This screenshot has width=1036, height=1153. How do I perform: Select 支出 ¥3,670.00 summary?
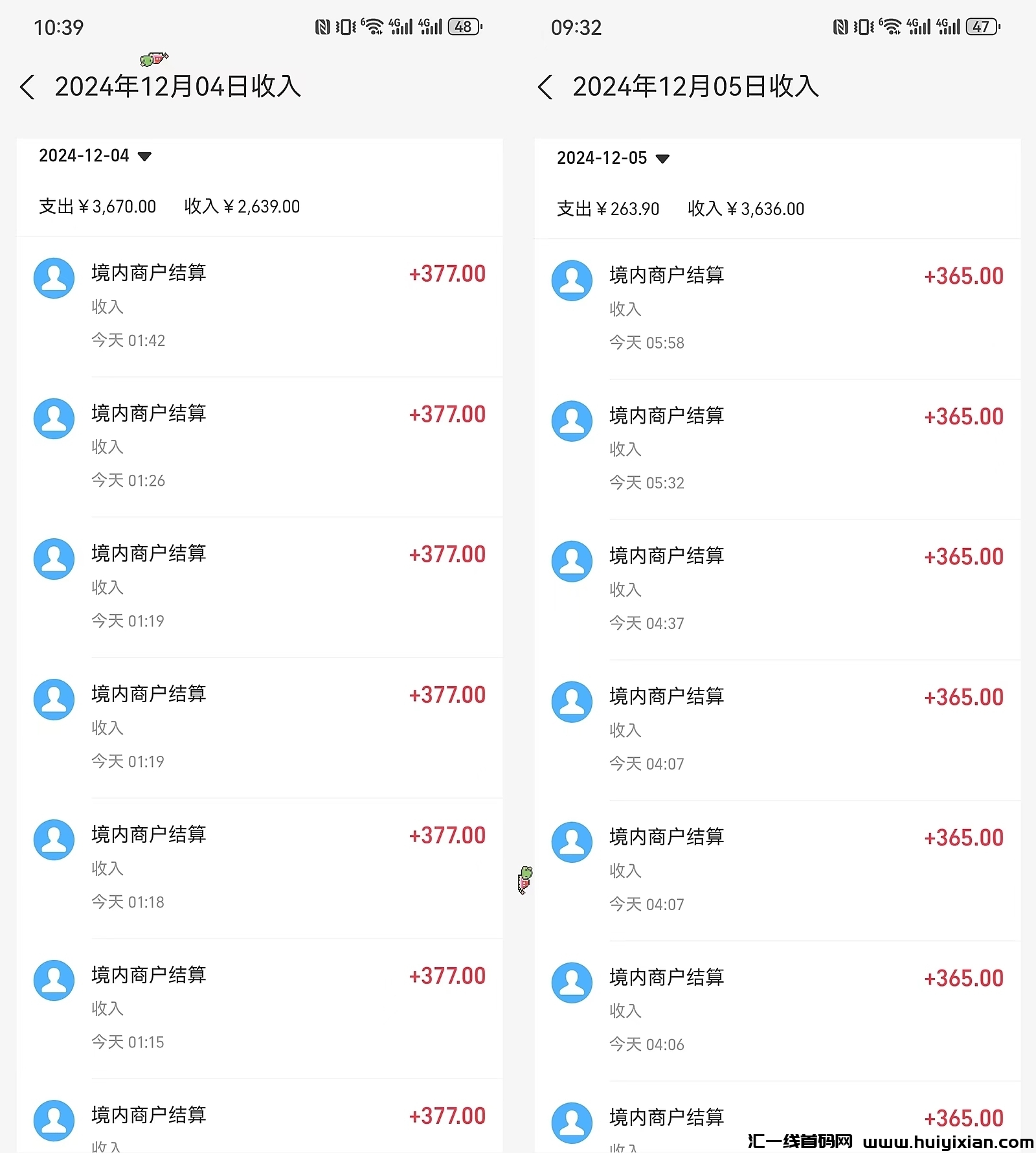(x=98, y=207)
